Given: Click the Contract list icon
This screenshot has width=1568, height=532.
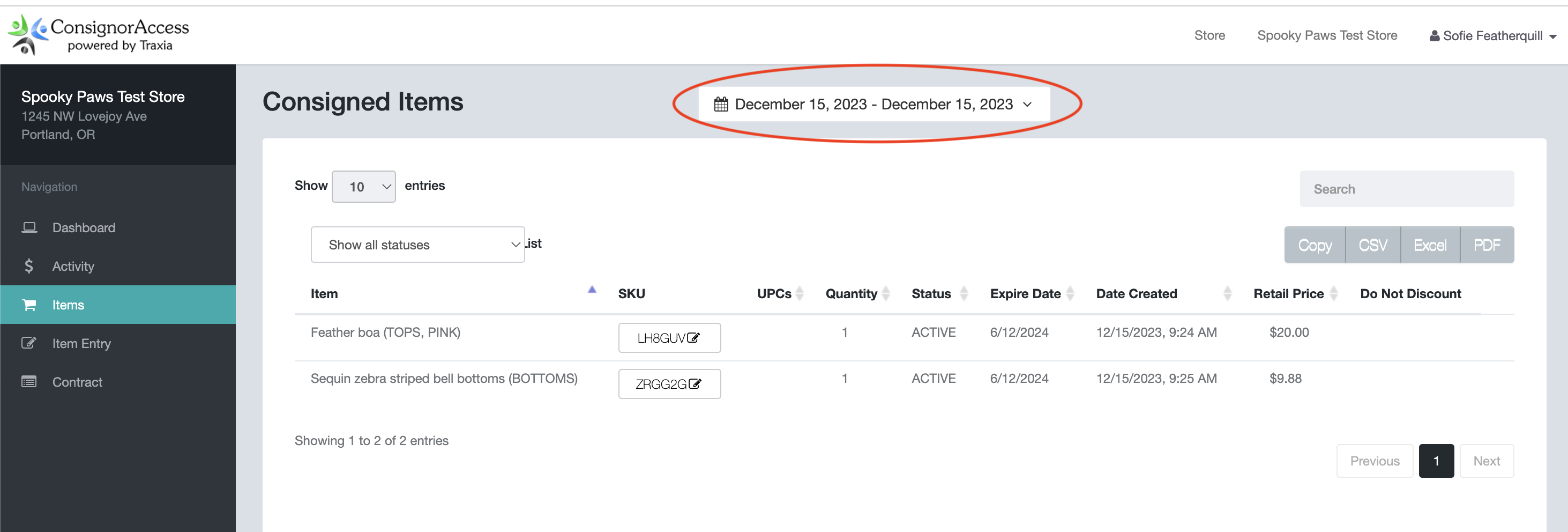Looking at the screenshot, I should [29, 382].
